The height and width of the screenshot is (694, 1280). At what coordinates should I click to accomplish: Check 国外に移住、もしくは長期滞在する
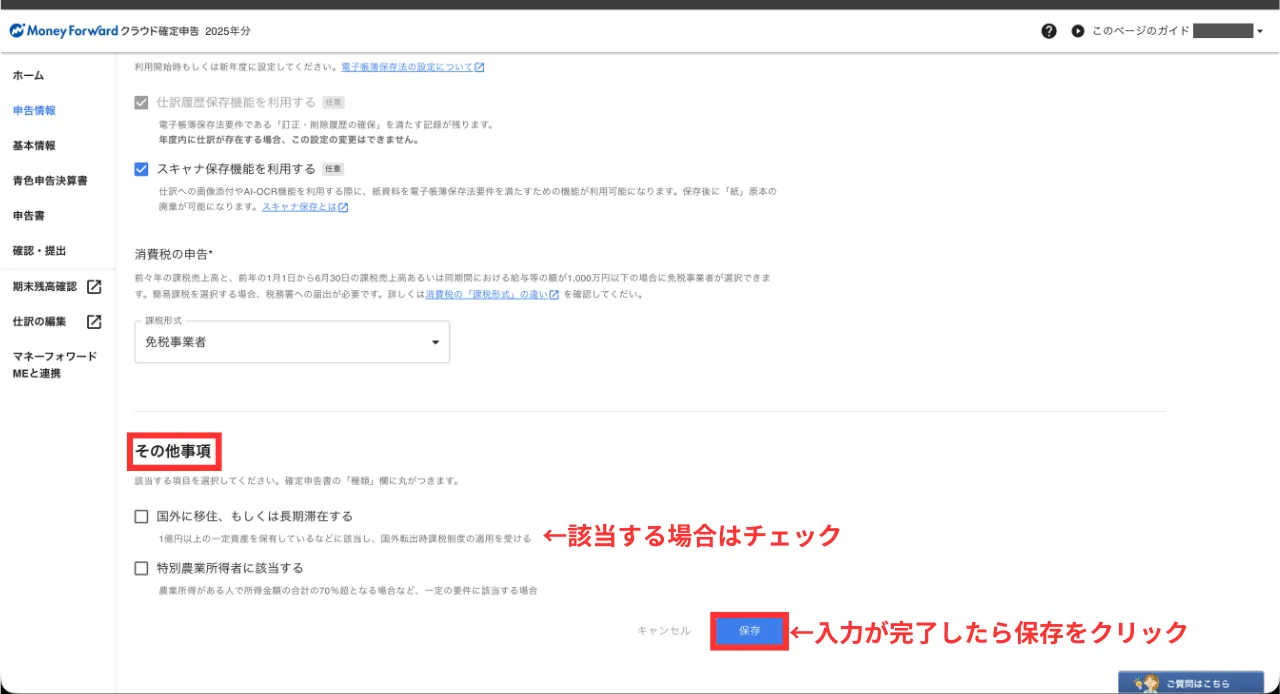[x=141, y=517]
